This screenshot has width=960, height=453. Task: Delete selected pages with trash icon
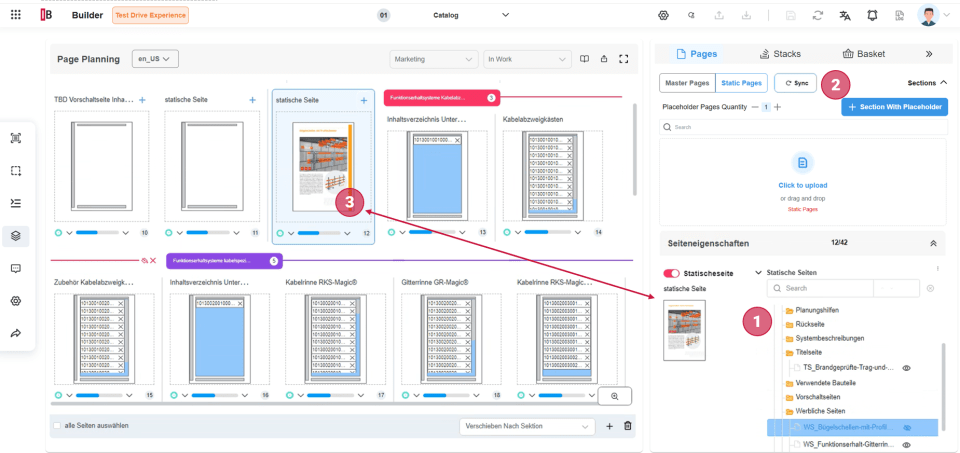click(628, 427)
